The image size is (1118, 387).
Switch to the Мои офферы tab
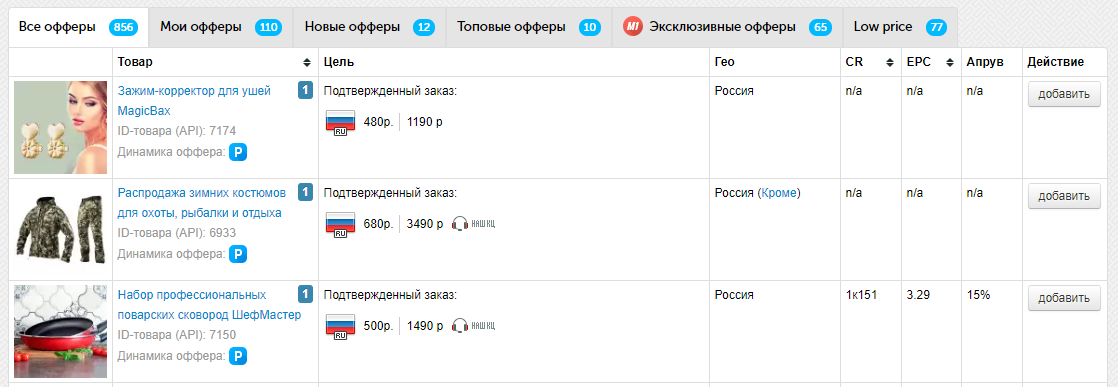[220, 28]
